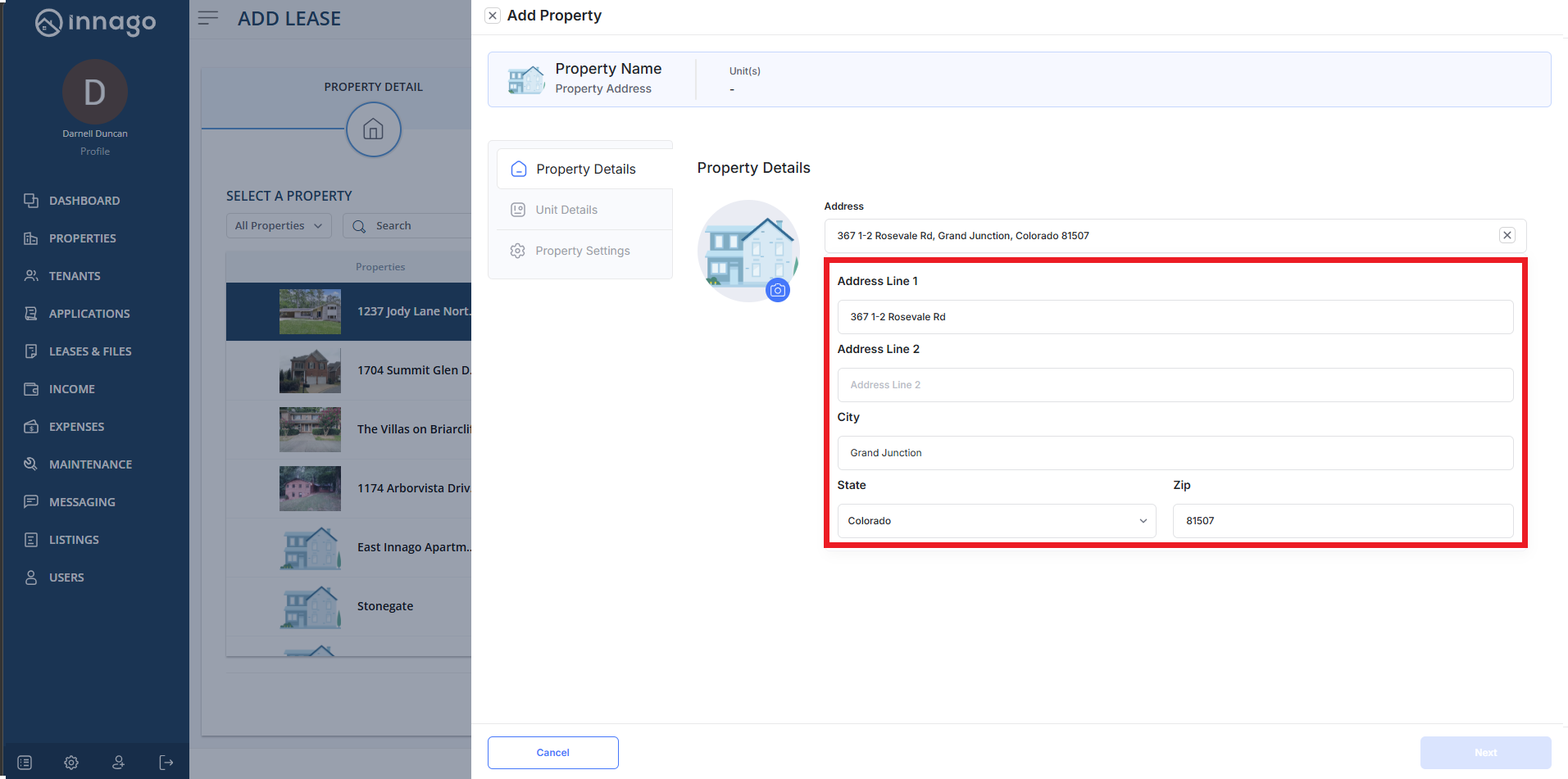
Task: Click the Zip code field
Action: (x=1342, y=521)
